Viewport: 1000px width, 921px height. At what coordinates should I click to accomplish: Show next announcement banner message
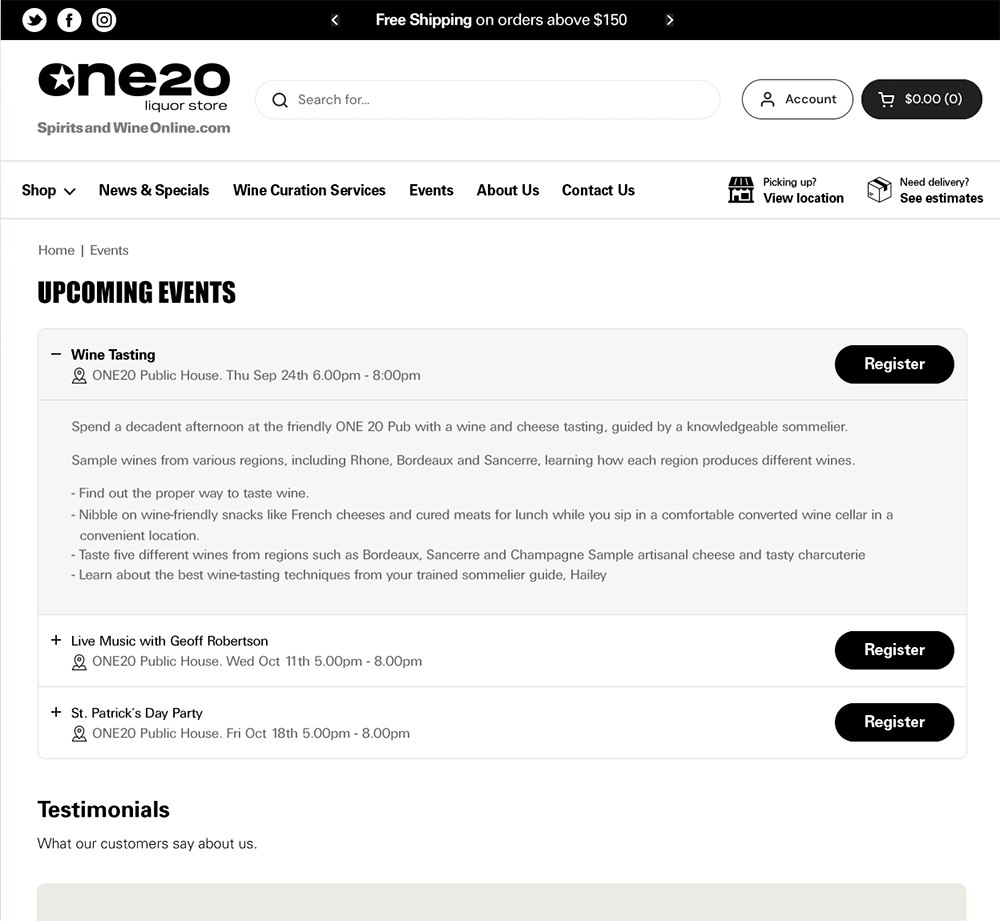670,20
